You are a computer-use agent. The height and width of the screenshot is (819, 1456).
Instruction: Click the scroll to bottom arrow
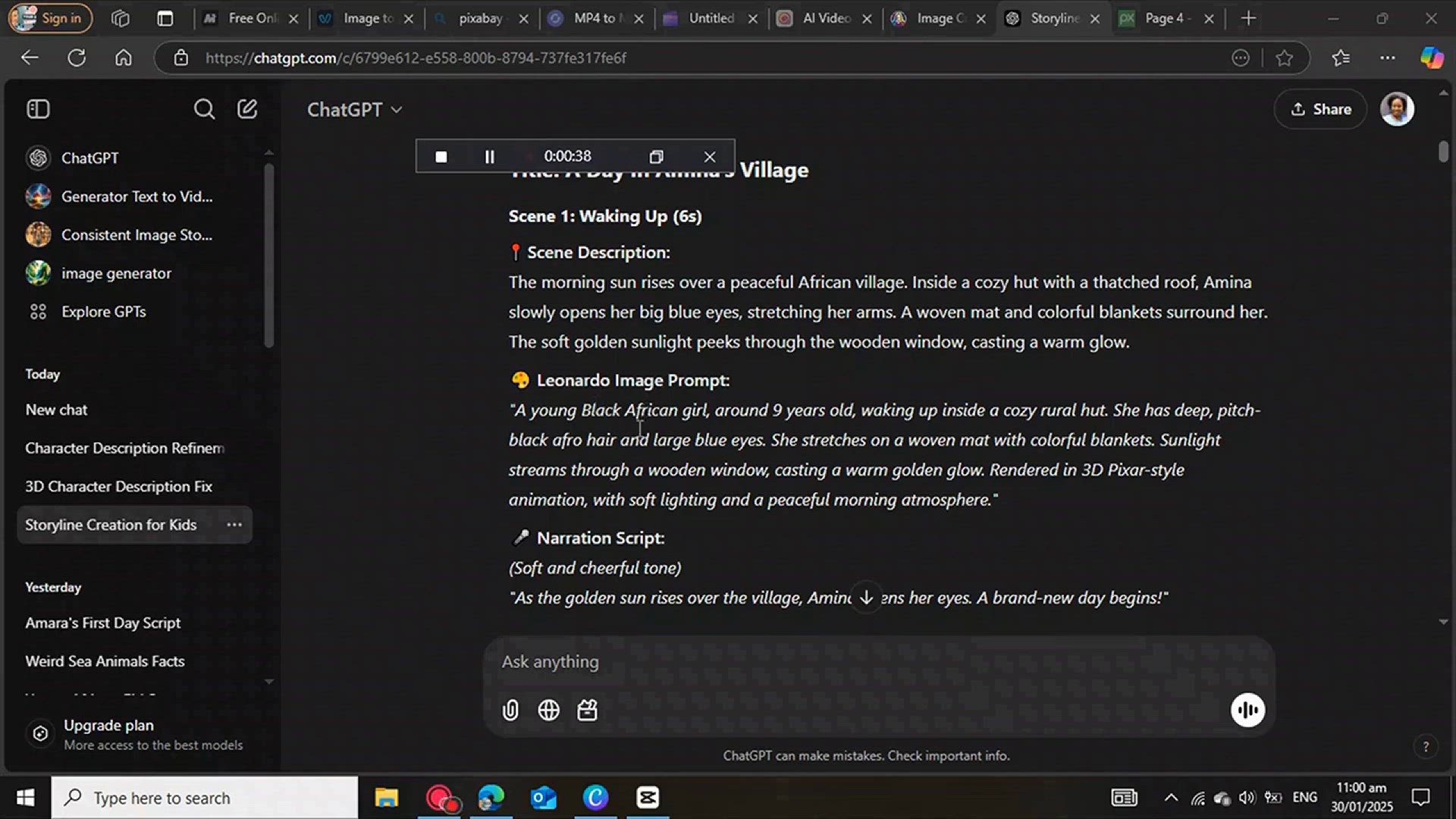coord(866,598)
